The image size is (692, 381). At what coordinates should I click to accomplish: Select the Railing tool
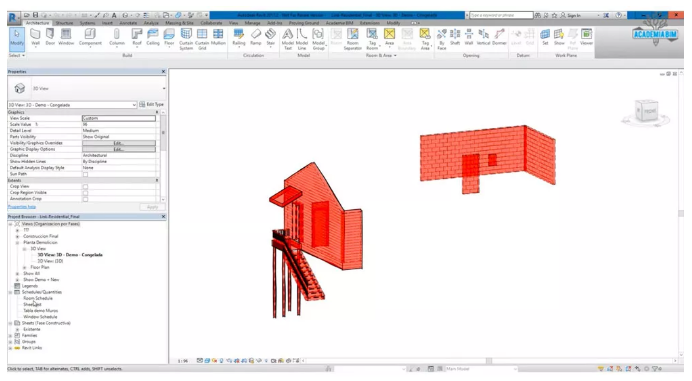coord(238,37)
